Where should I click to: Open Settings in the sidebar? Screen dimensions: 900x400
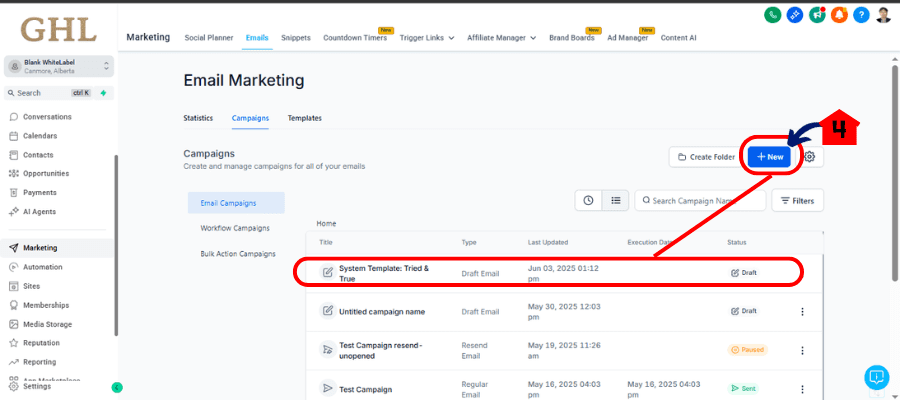tap(37, 387)
